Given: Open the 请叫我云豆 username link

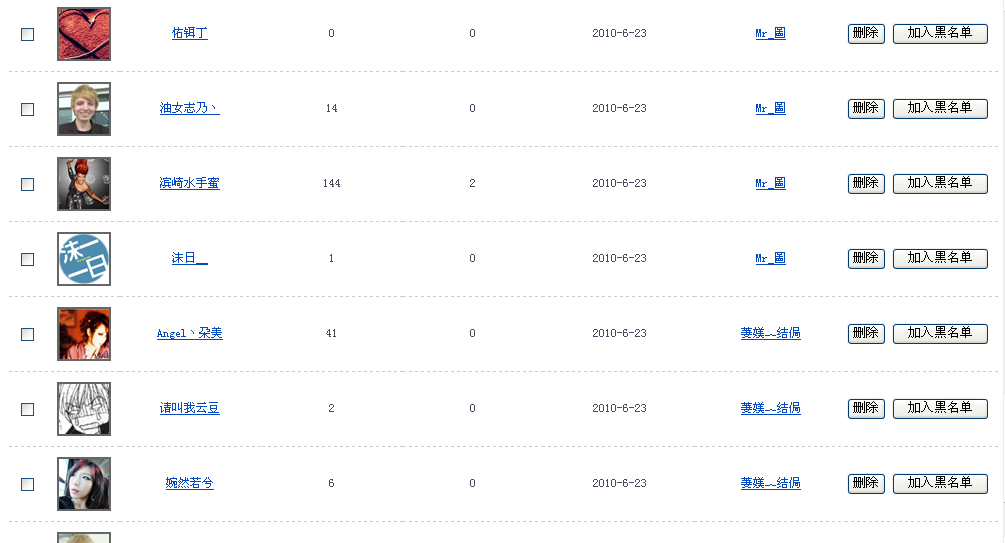Looking at the screenshot, I should (x=189, y=408).
